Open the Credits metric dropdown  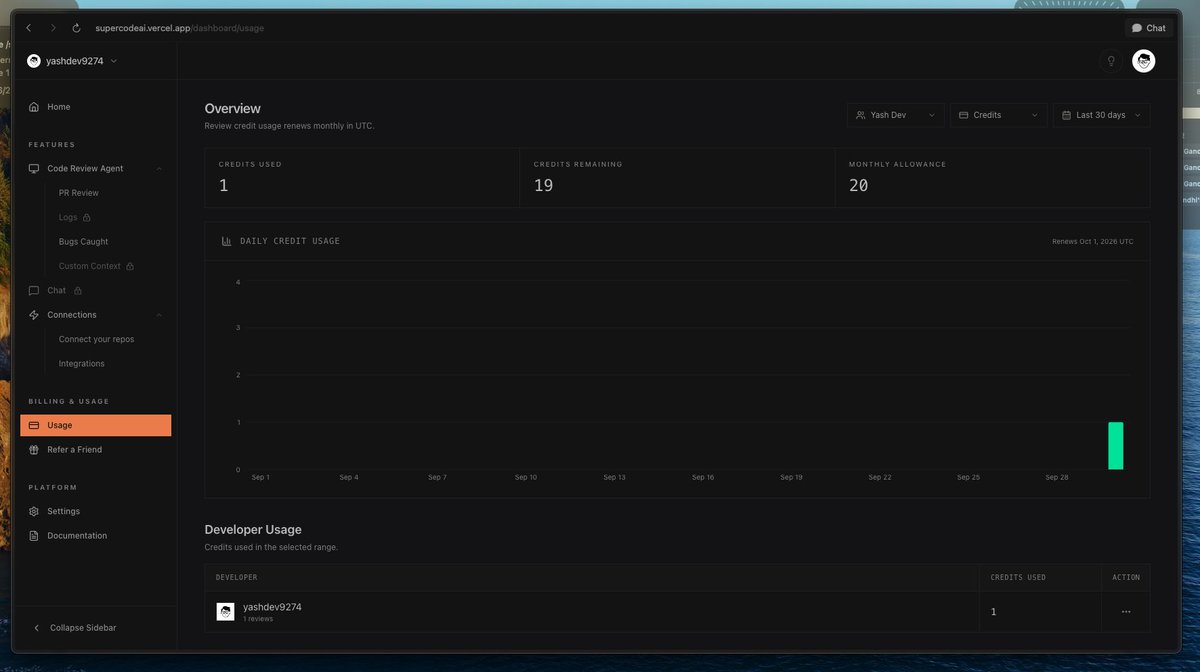tap(998, 115)
